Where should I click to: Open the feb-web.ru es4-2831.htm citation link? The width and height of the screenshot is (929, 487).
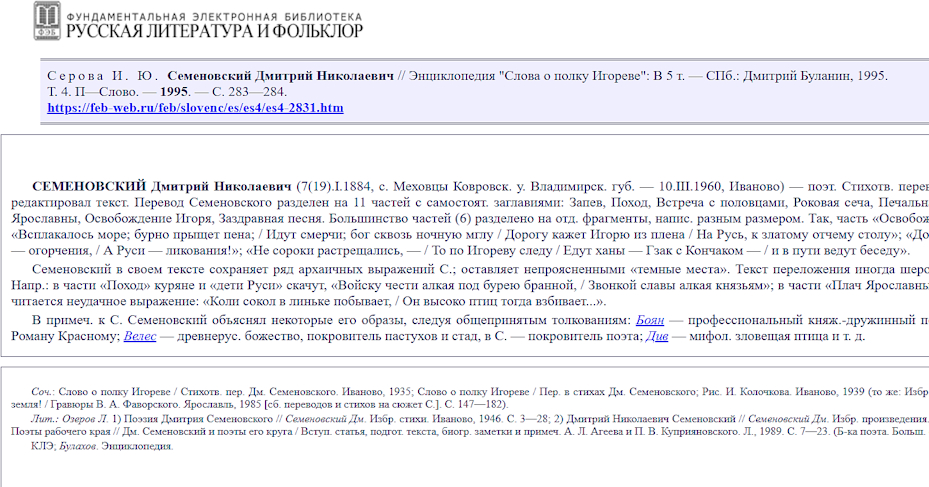(195, 108)
